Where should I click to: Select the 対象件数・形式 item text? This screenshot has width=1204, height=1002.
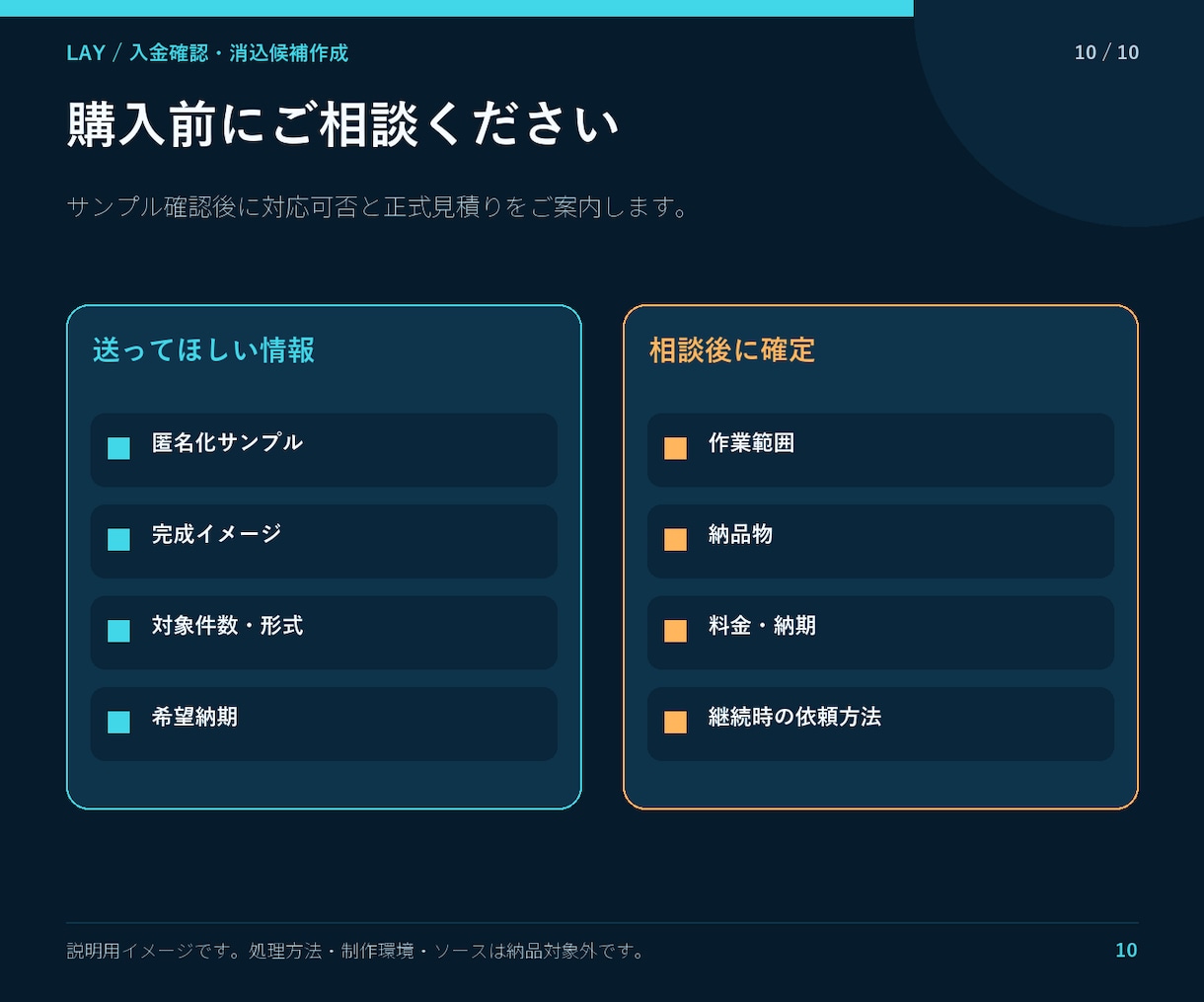click(227, 625)
